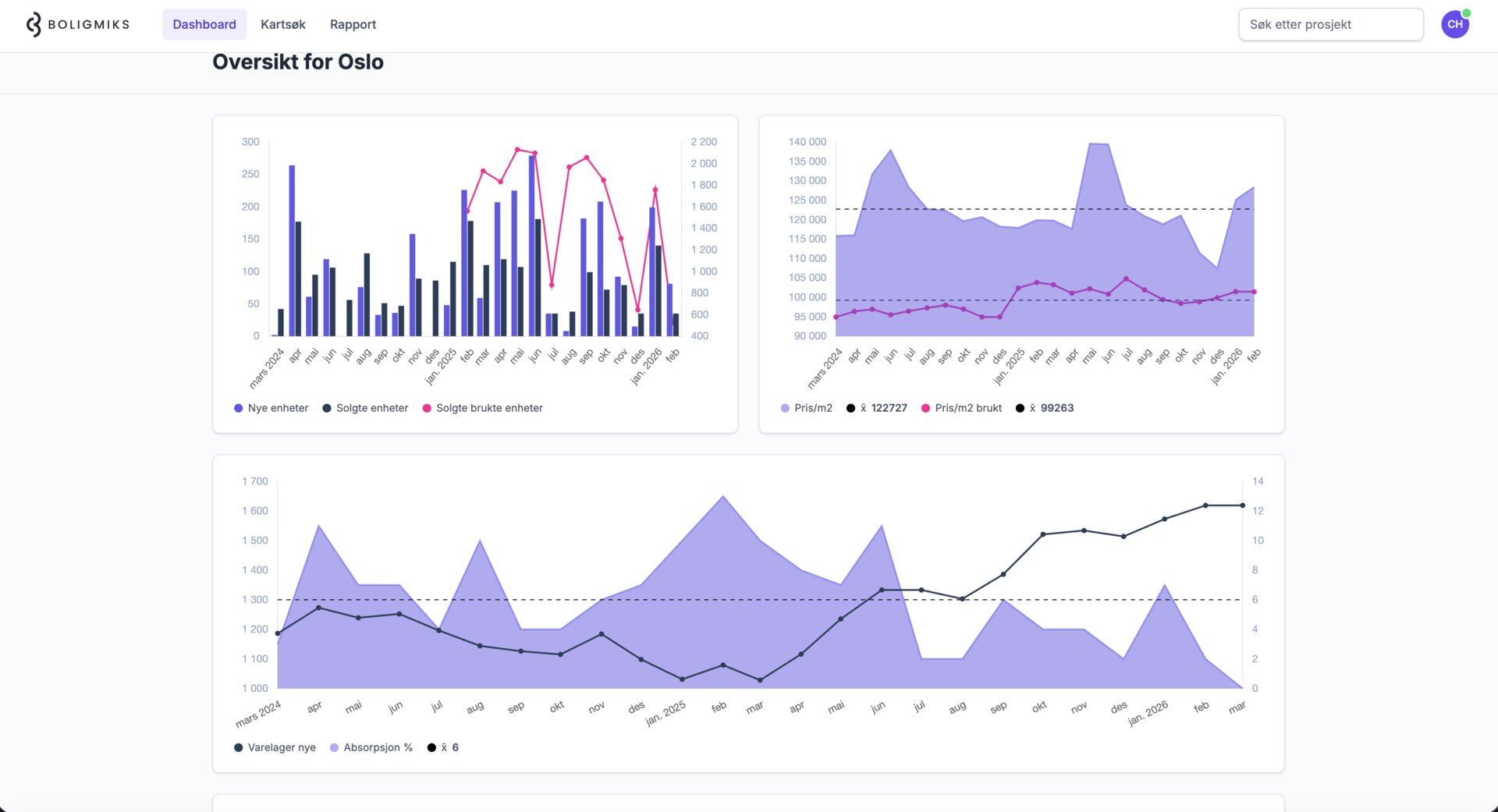The width and height of the screenshot is (1498, 812).
Task: Toggle the x̄ 122727 average line
Action: (x=878, y=407)
